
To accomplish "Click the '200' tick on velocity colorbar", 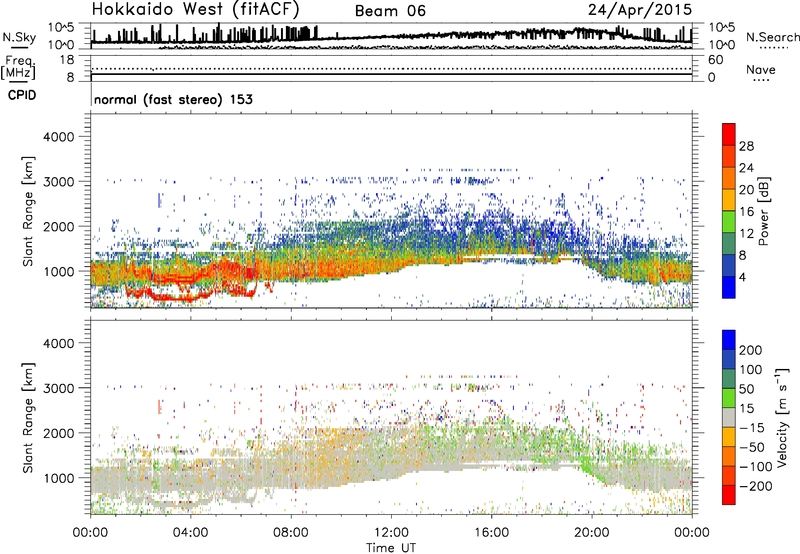I will pyautogui.click(x=751, y=350).
